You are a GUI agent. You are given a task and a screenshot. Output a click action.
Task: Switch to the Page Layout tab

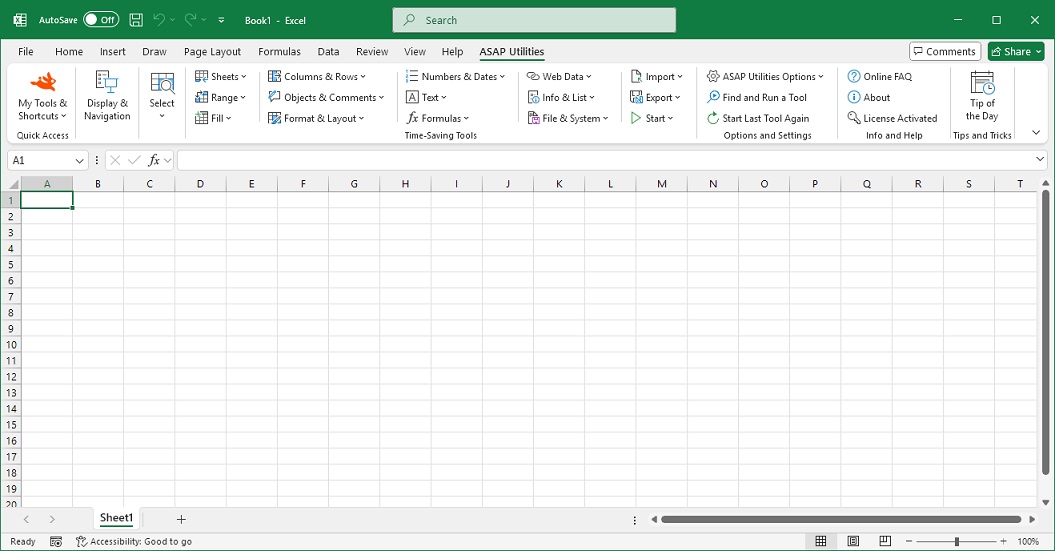coord(212,52)
